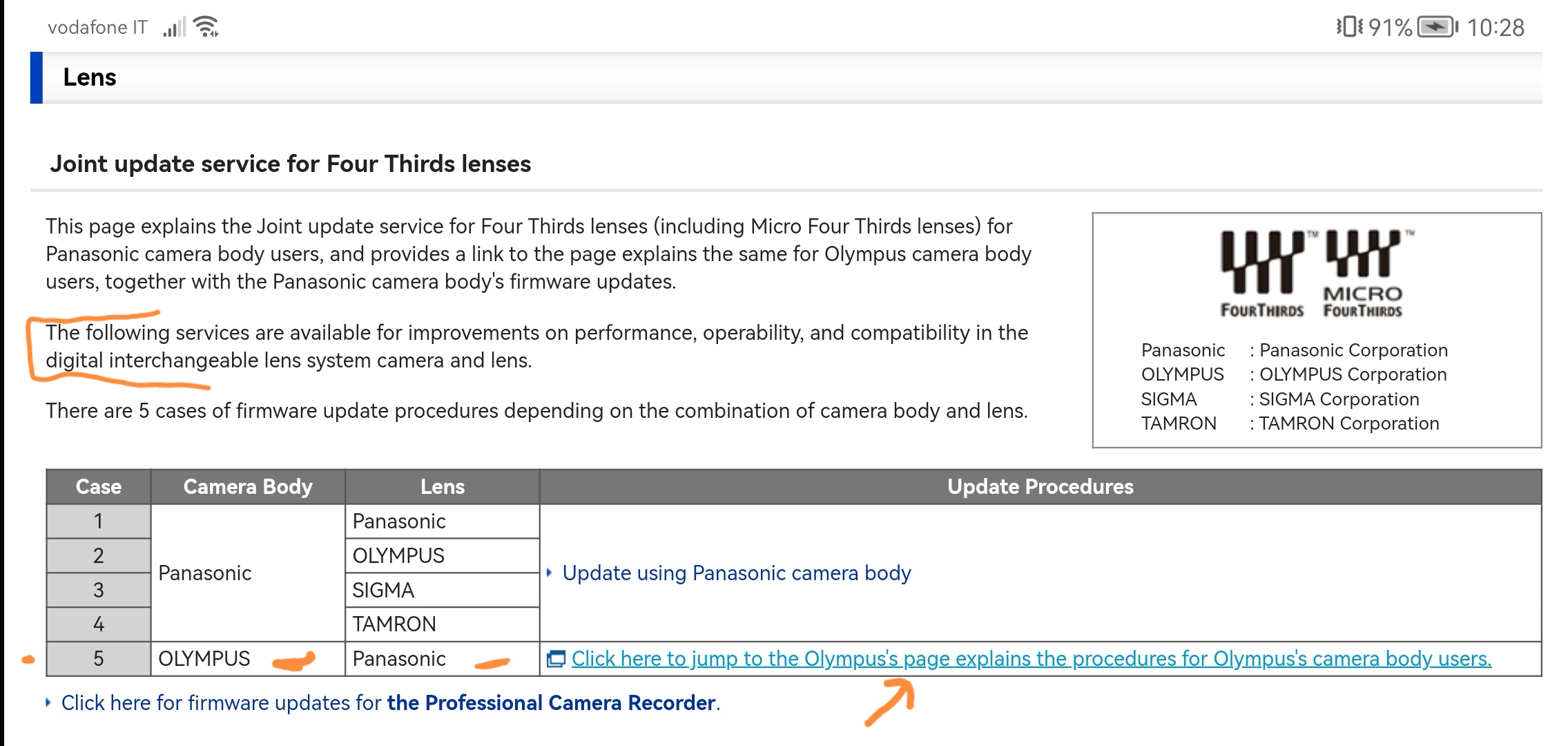
Task: Click the Case column header
Action: 99,486
